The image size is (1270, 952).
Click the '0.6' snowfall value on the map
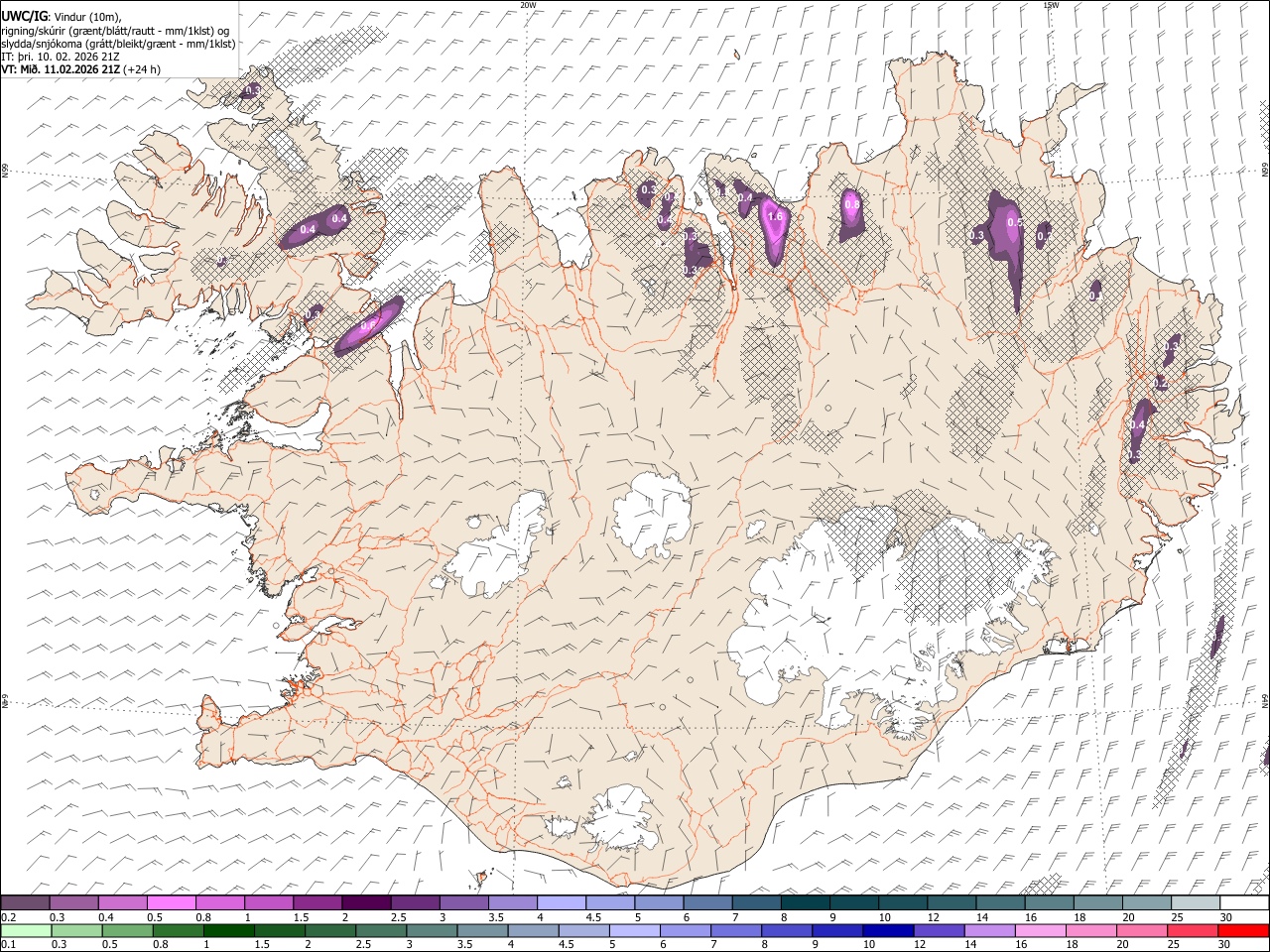[367, 325]
